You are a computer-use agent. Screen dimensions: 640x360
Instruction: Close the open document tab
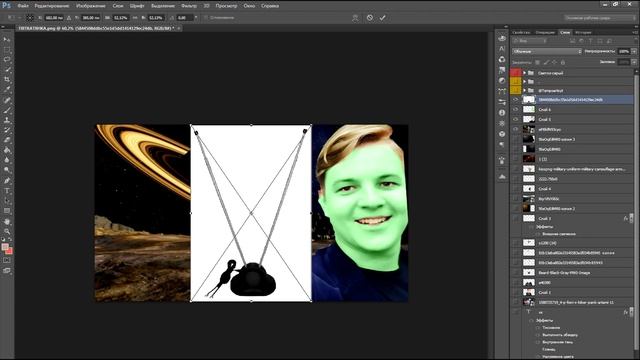click(179, 28)
